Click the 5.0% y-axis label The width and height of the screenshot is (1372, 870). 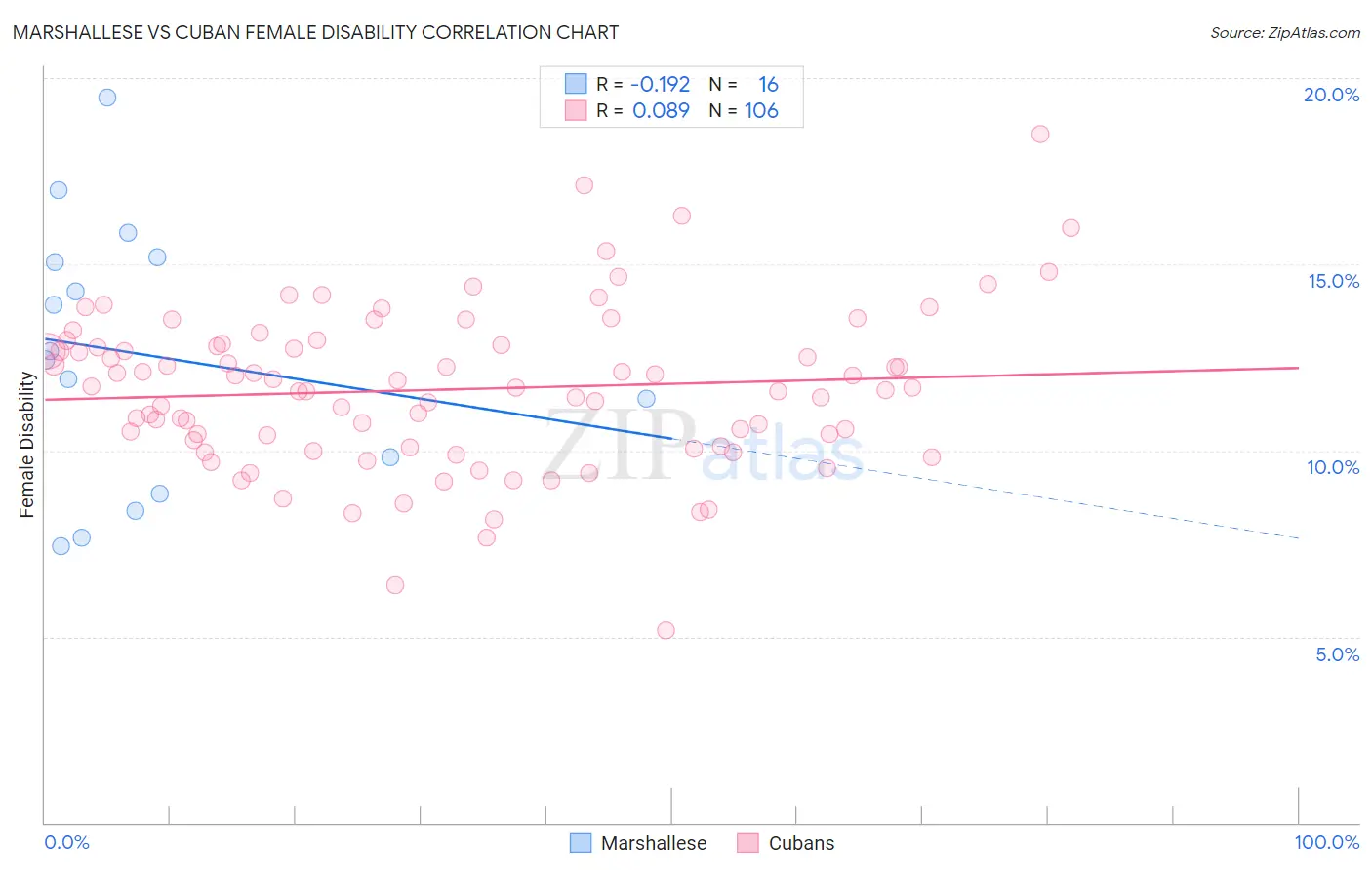1338,654
